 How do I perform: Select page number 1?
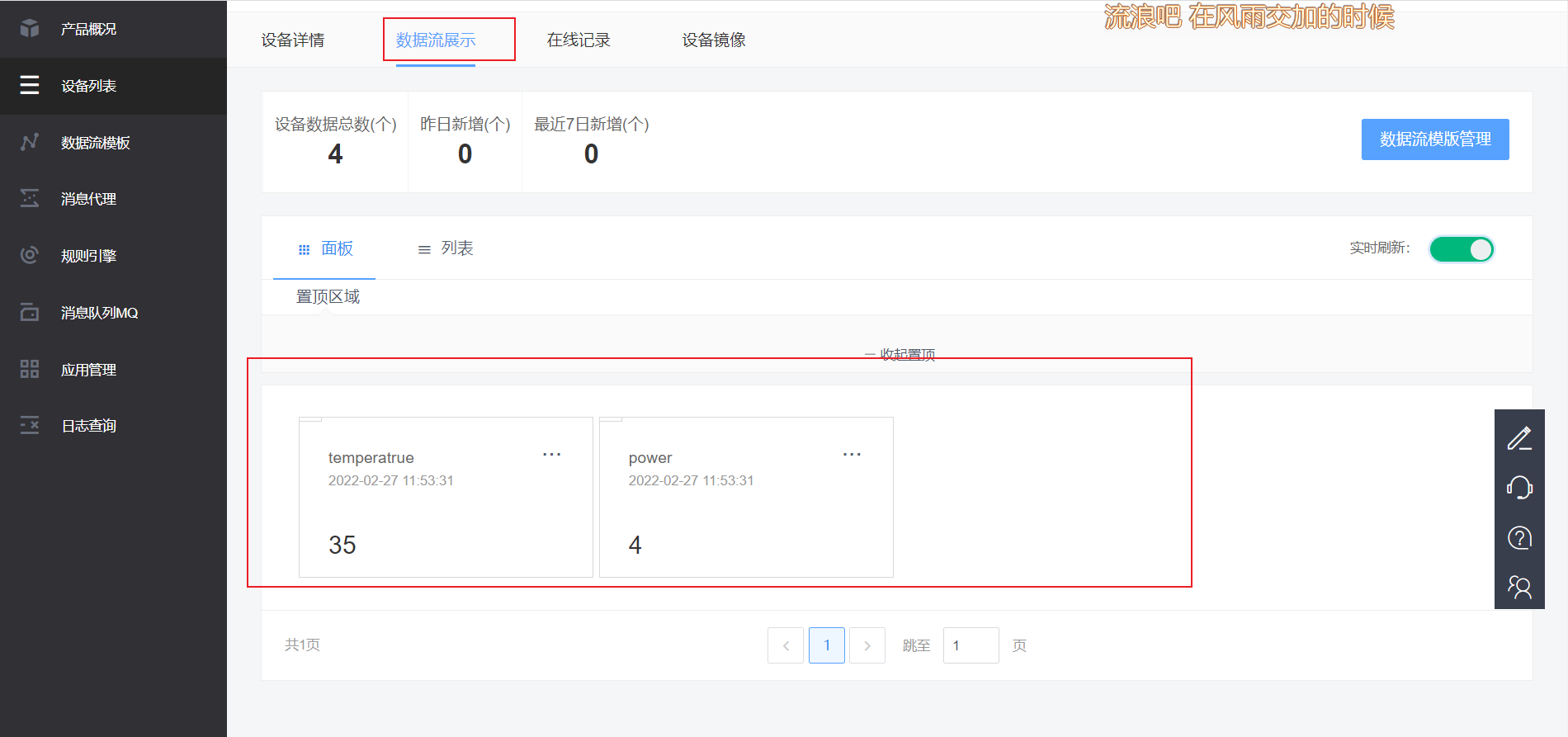click(827, 645)
